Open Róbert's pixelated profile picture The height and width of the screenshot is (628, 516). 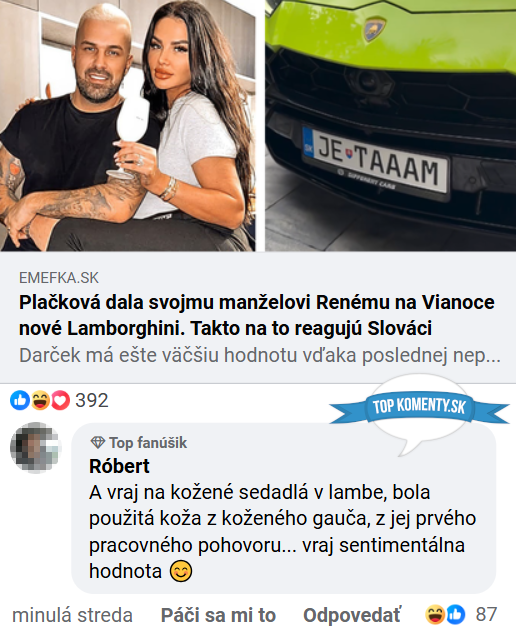click(35, 447)
